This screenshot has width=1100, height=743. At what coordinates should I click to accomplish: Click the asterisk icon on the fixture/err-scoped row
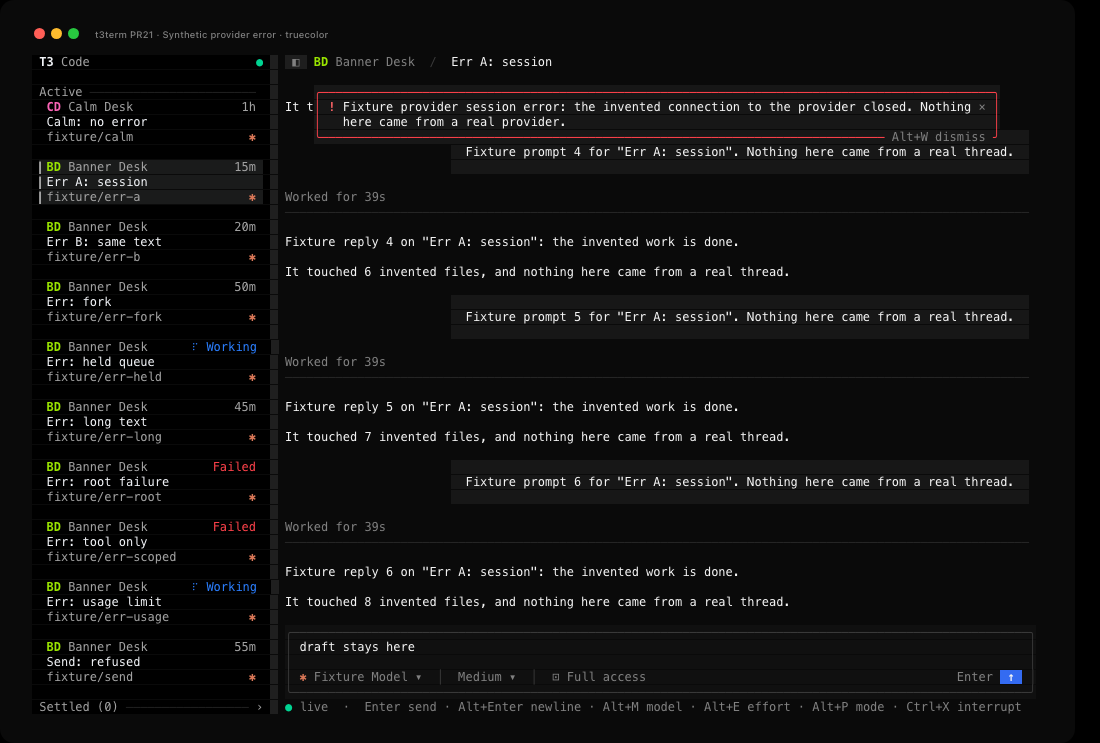point(253,558)
